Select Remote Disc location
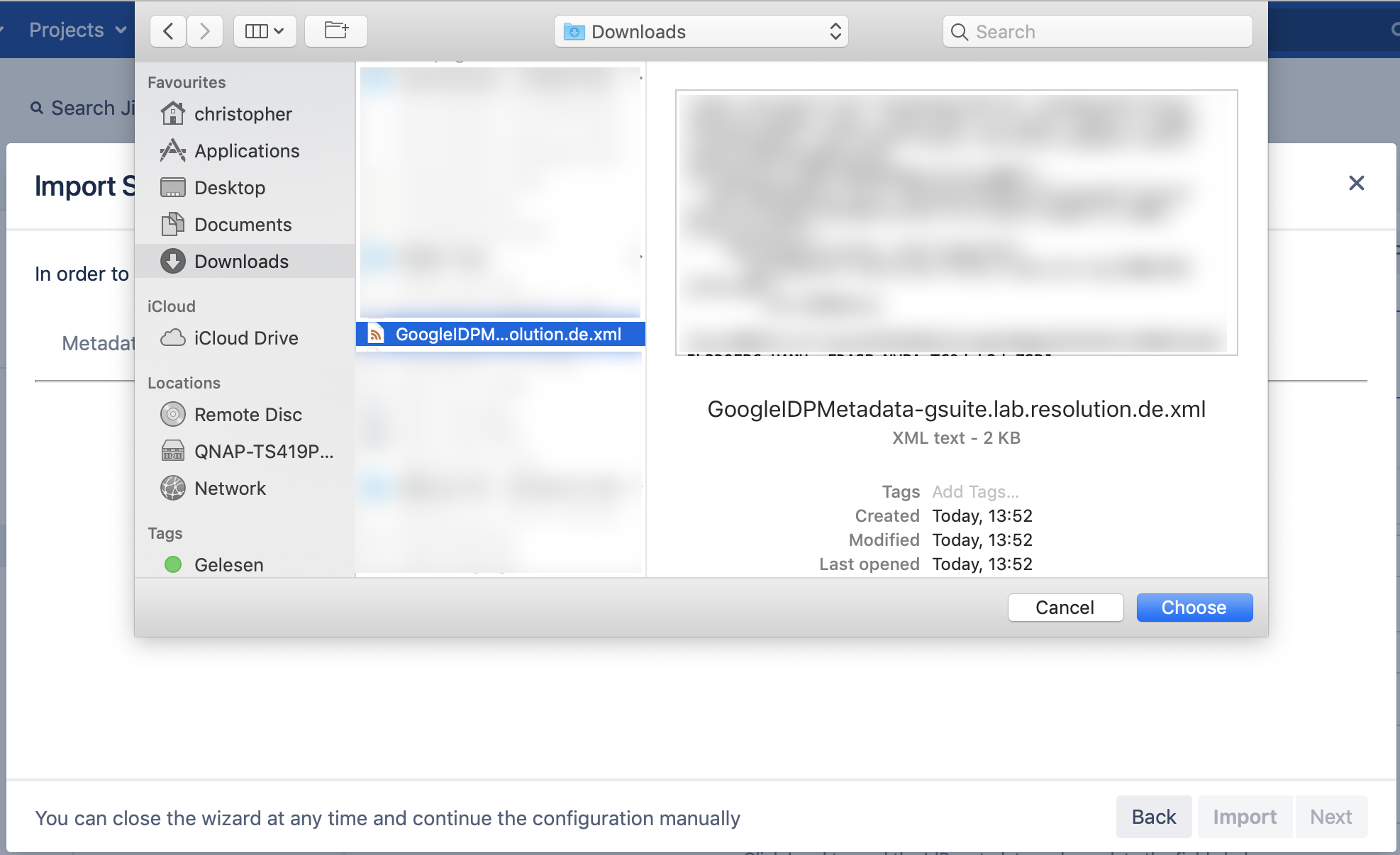The image size is (1400, 855). pyautogui.click(x=245, y=415)
